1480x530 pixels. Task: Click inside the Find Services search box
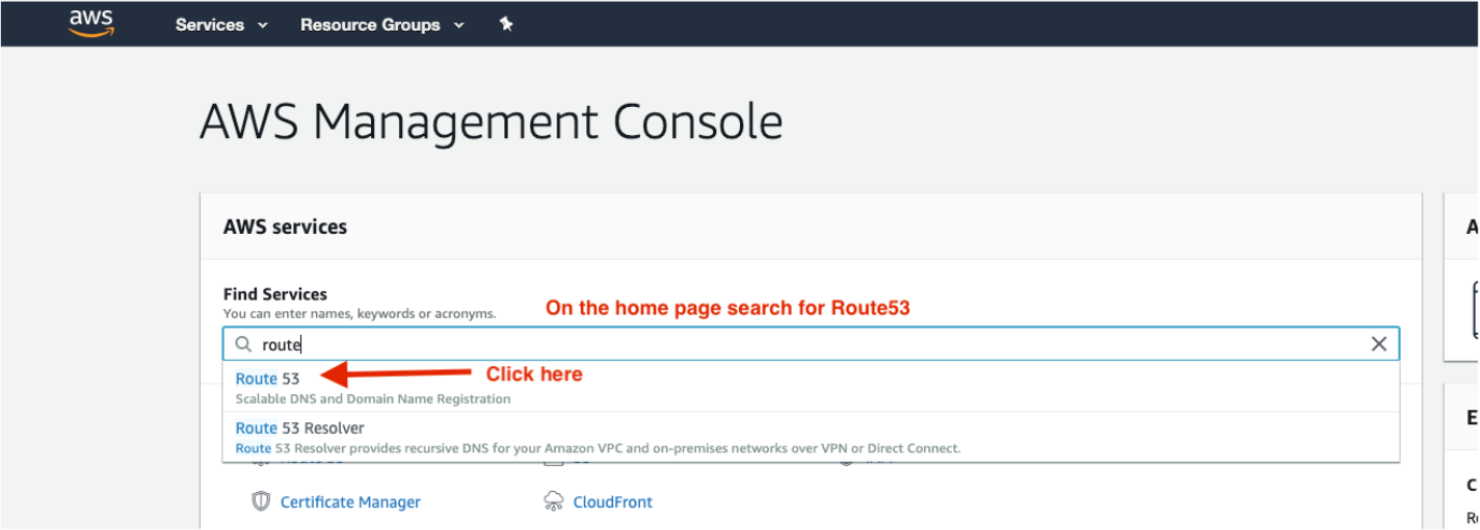tap(811, 344)
